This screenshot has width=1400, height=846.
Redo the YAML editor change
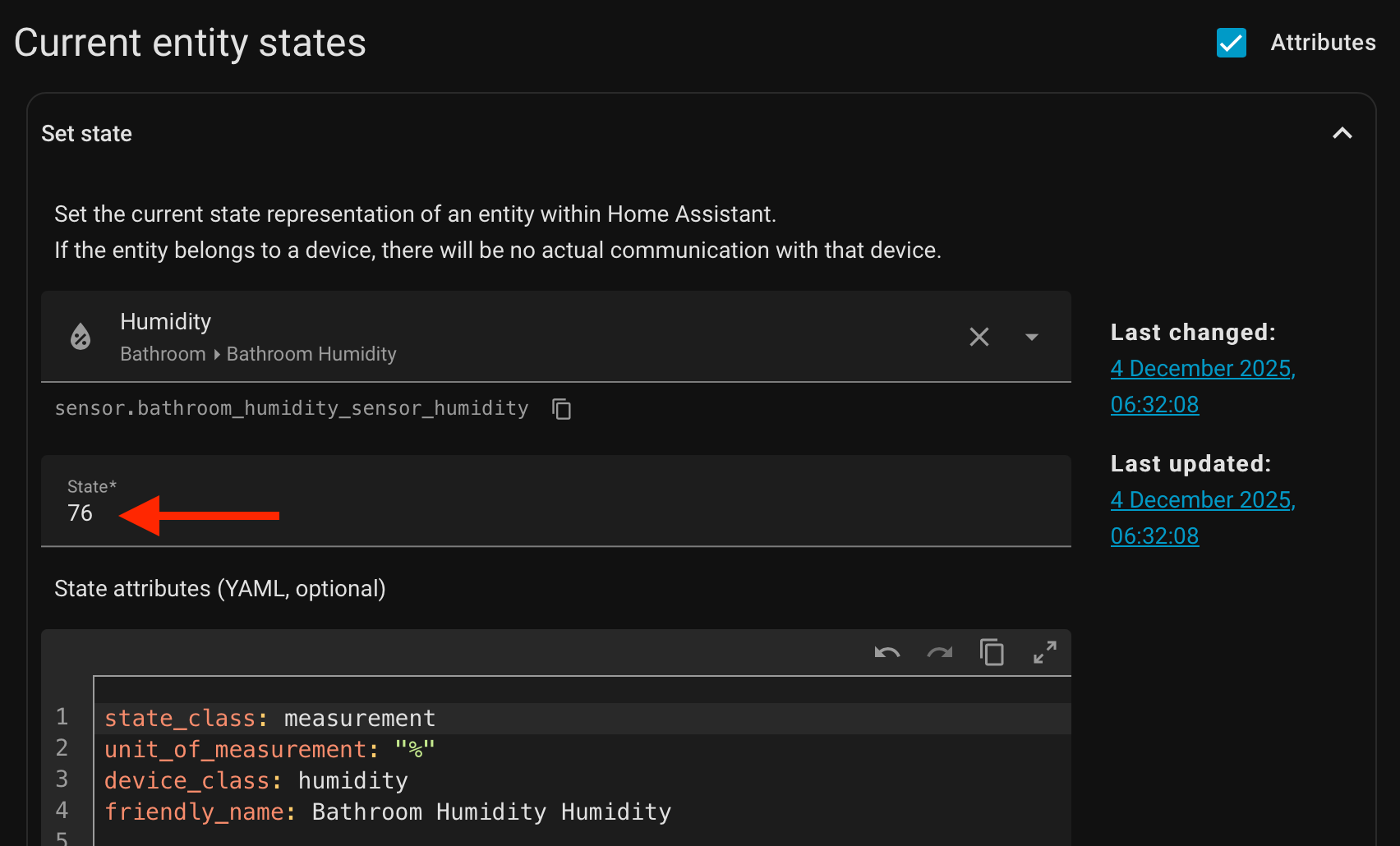click(940, 653)
